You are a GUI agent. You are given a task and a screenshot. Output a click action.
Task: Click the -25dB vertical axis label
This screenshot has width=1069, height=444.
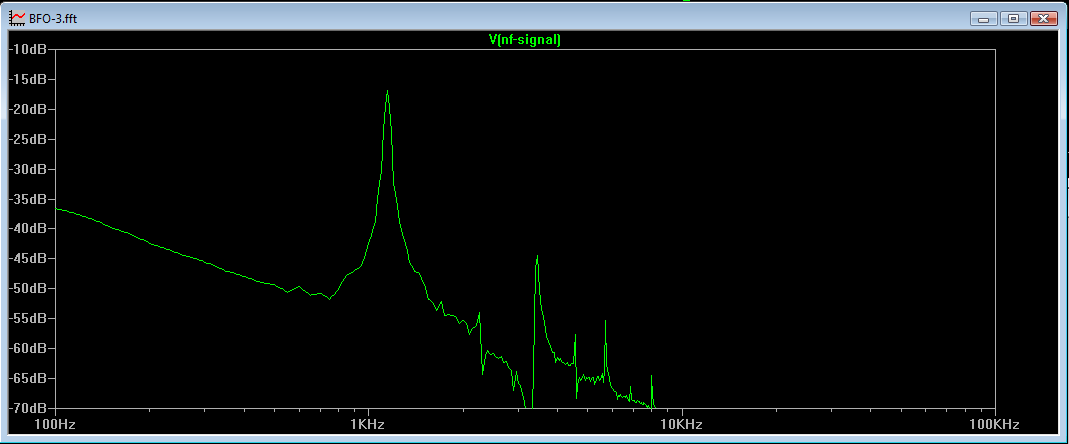(x=28, y=139)
